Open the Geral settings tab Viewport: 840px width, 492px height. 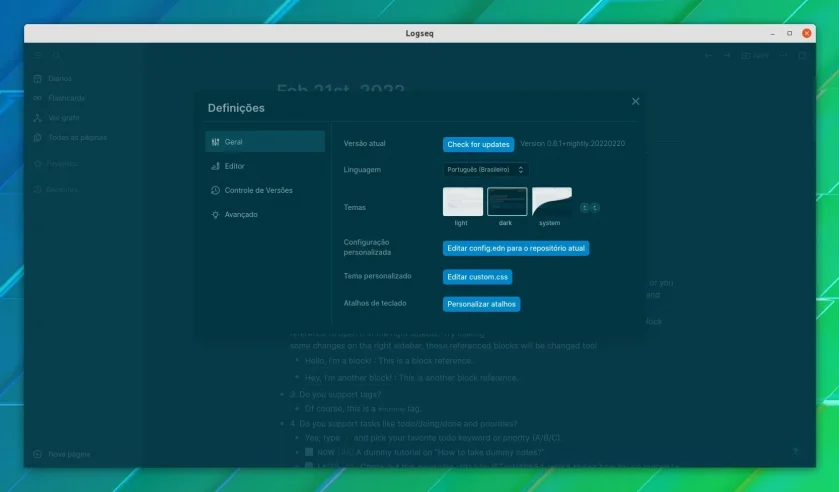pos(265,141)
